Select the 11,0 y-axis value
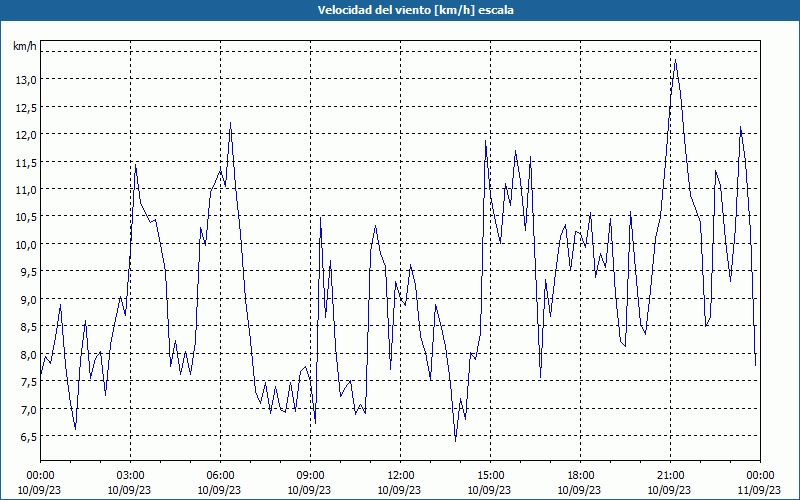The image size is (800, 500). [x=26, y=189]
